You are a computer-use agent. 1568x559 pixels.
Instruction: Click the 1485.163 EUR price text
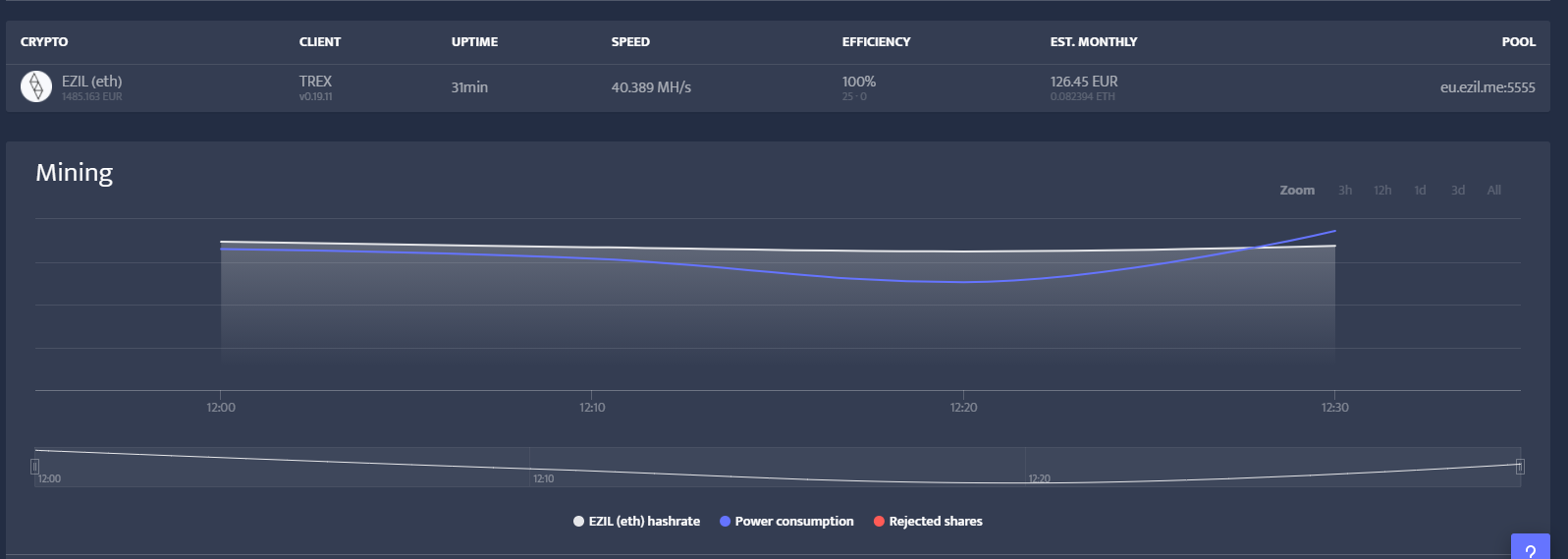coord(92,97)
